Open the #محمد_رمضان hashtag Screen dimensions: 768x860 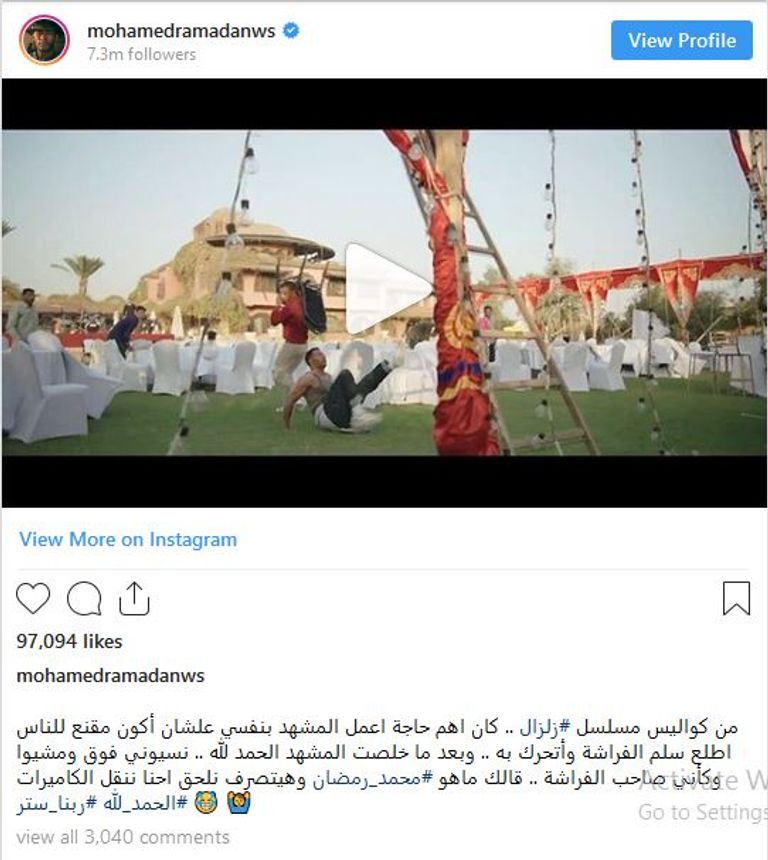tap(373, 778)
